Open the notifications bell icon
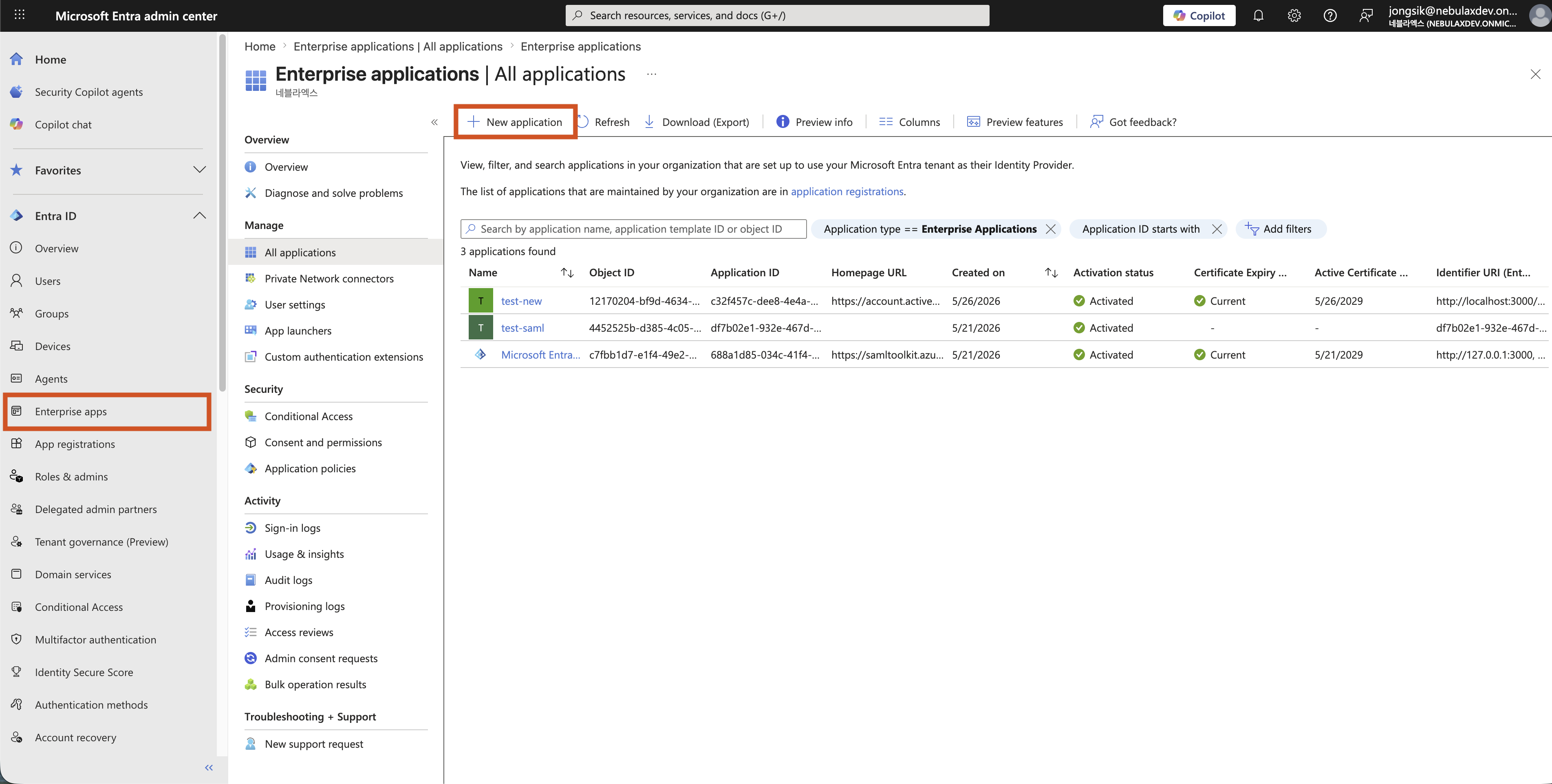 (1258, 15)
